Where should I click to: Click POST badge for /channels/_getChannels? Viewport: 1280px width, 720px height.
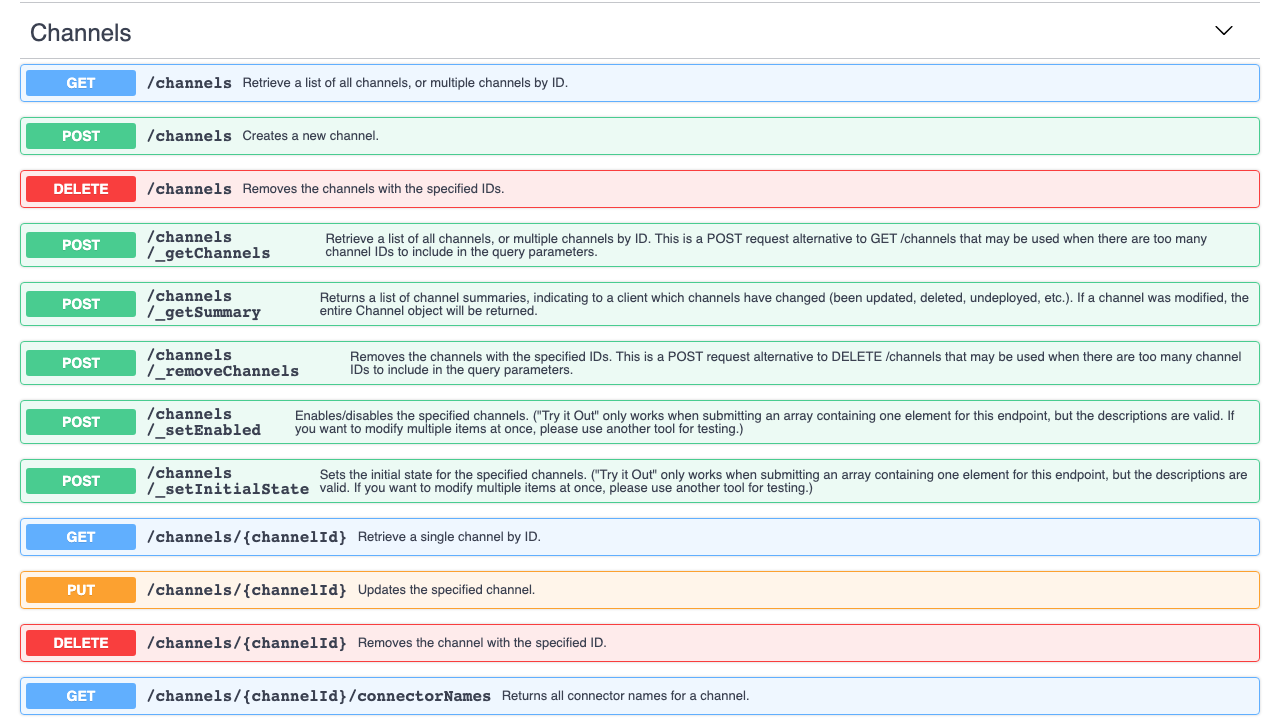coord(81,245)
